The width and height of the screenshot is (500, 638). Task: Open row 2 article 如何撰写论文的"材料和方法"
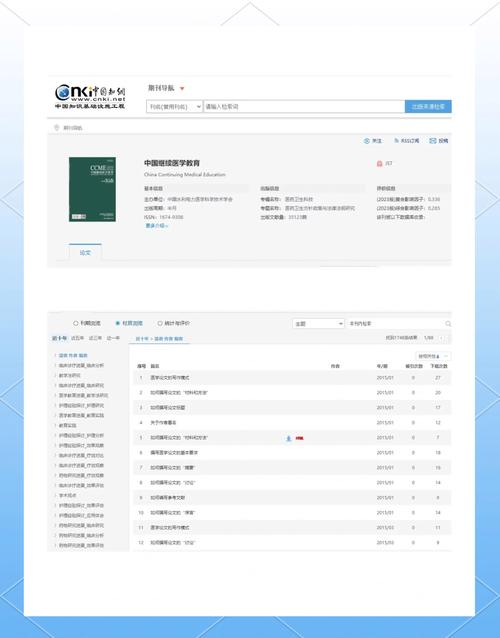(x=179, y=393)
